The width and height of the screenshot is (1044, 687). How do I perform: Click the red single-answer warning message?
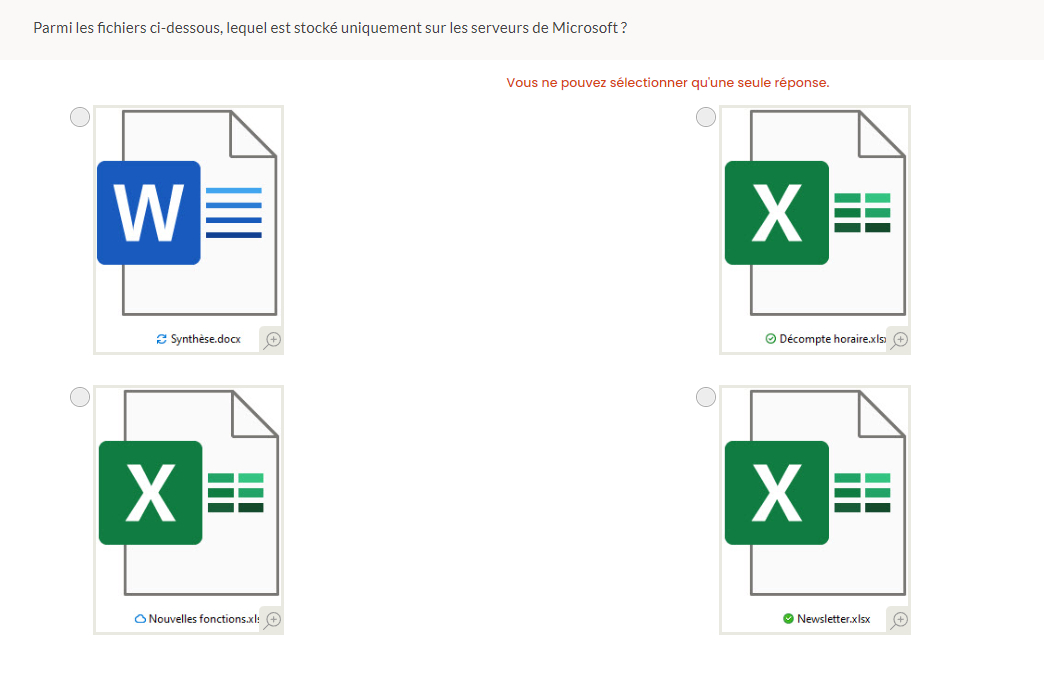(667, 82)
